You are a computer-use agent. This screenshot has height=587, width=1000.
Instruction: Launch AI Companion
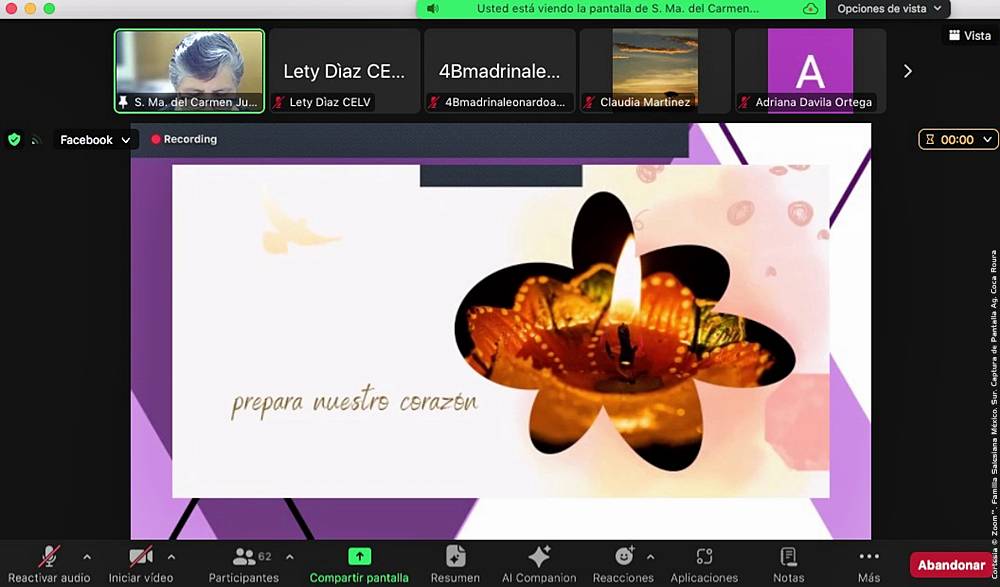539,565
